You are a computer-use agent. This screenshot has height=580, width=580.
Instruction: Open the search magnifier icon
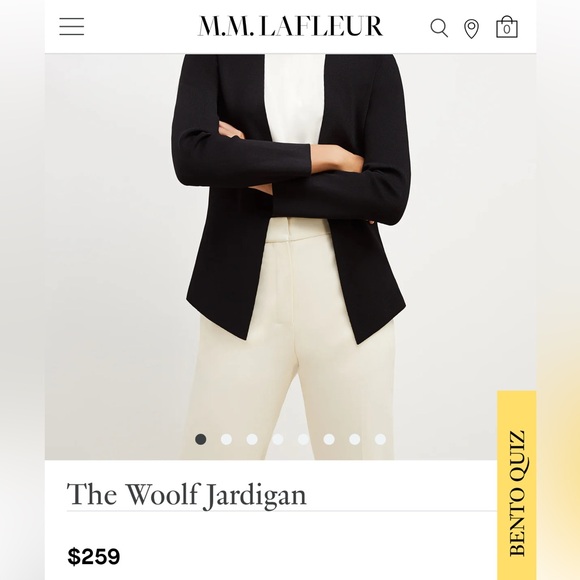pos(439,28)
